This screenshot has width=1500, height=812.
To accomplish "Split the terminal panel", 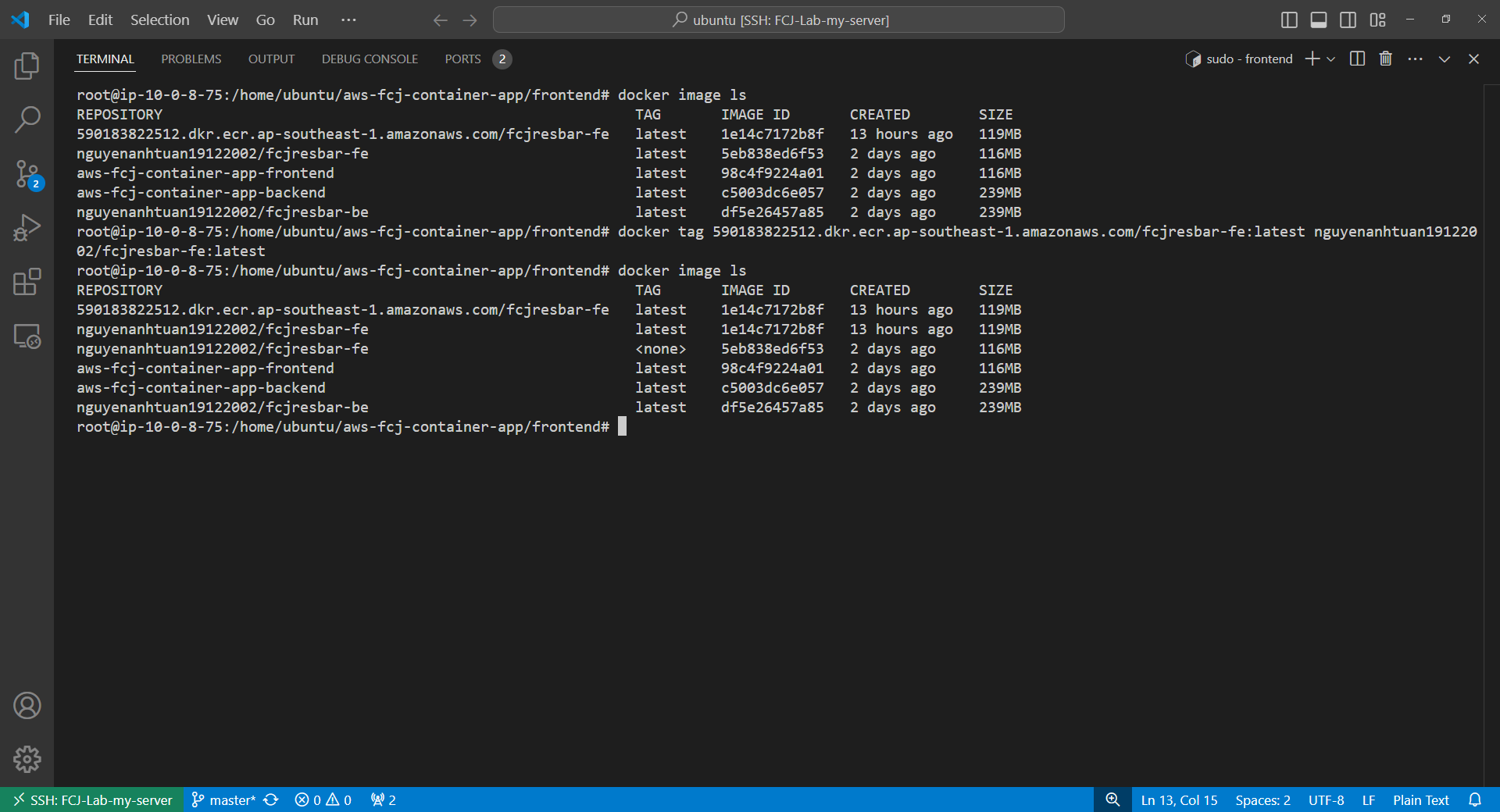I will click(x=1357, y=59).
